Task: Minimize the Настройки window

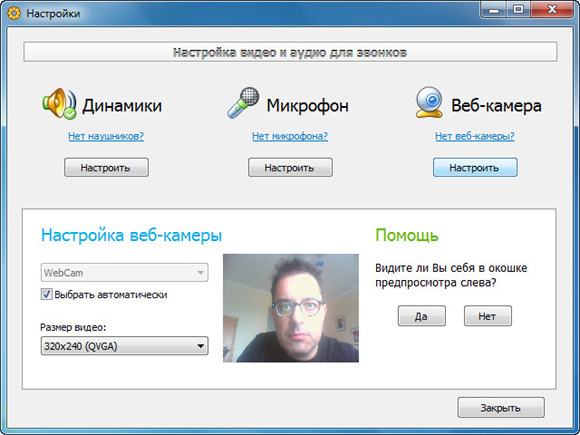Action: coord(494,10)
